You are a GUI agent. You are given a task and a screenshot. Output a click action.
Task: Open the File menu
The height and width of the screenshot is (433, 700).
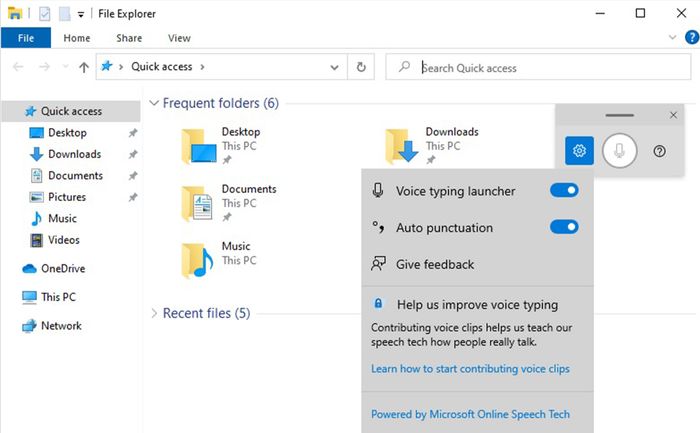click(26, 38)
